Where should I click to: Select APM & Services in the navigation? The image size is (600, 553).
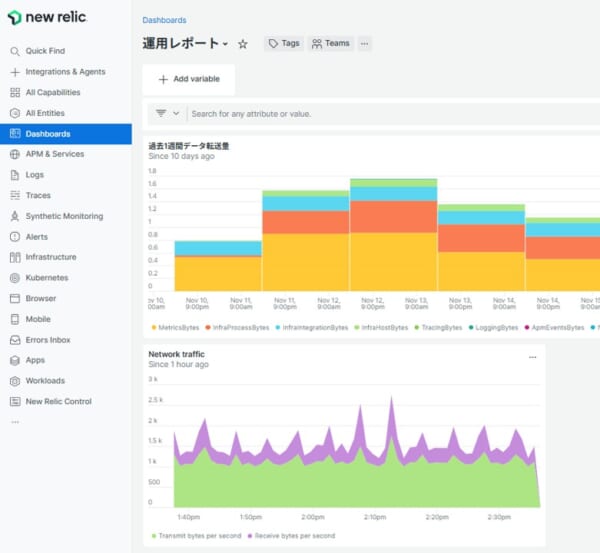click(x=55, y=154)
